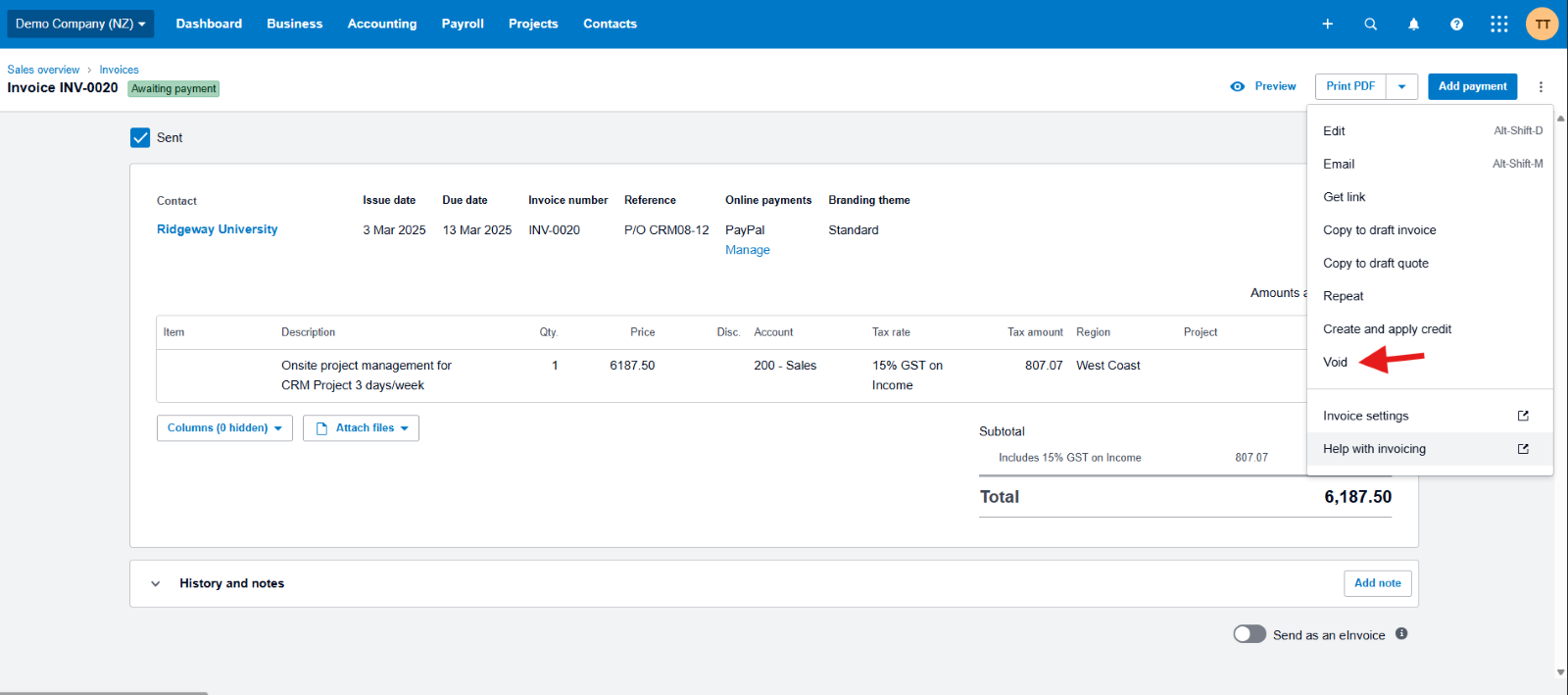Click the 3 Mar 2025 issue date
Screen dimensions: 1568x695
(394, 230)
